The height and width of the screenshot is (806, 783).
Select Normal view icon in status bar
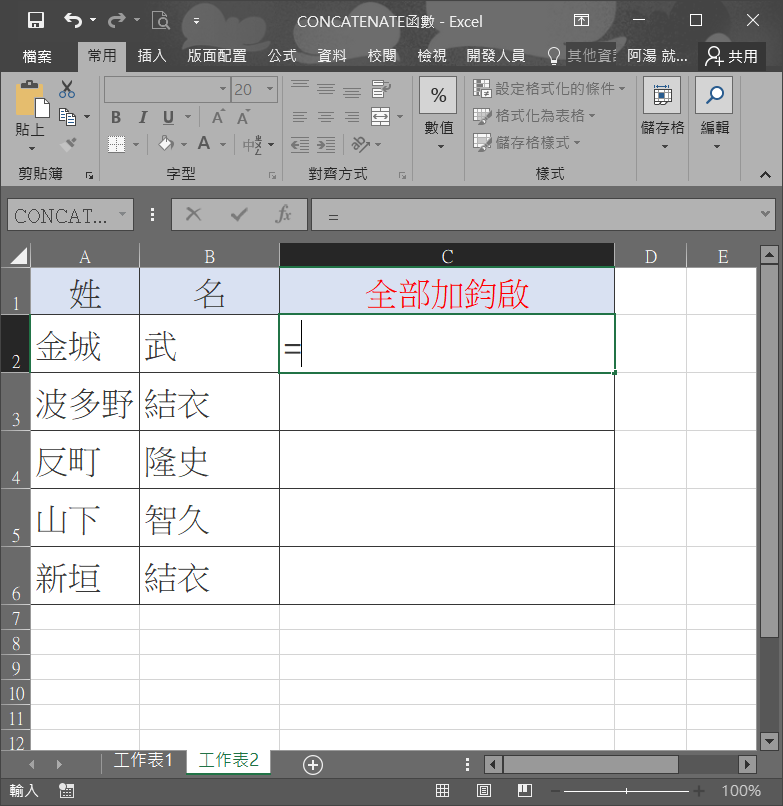click(442, 791)
